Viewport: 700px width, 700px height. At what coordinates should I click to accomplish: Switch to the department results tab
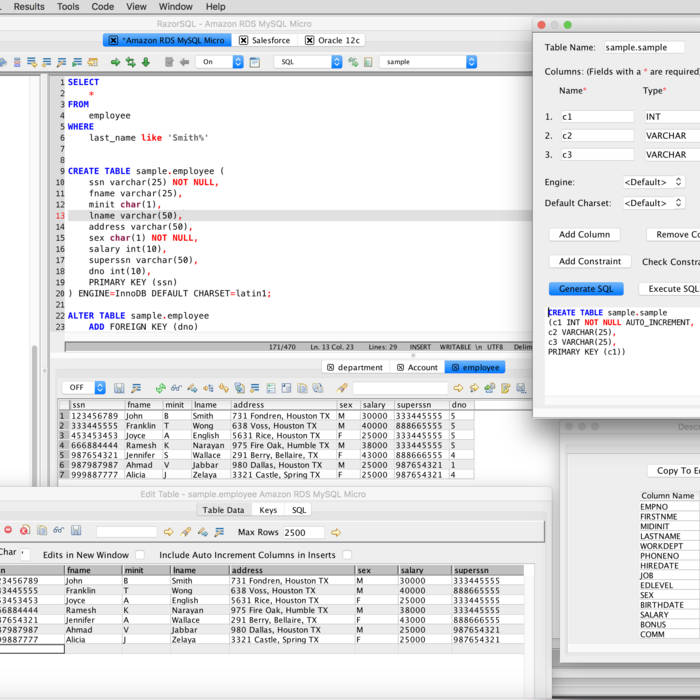356,367
